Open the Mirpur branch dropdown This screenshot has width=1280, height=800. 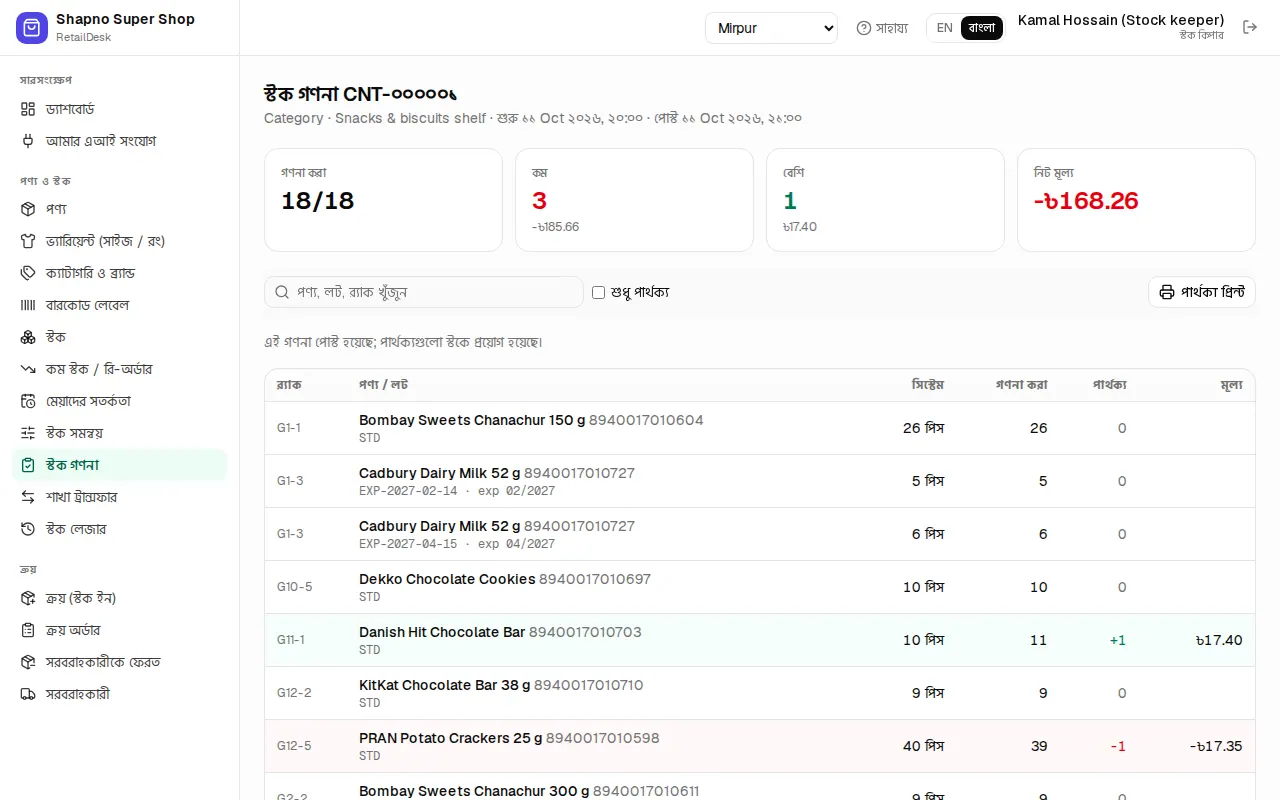771,28
